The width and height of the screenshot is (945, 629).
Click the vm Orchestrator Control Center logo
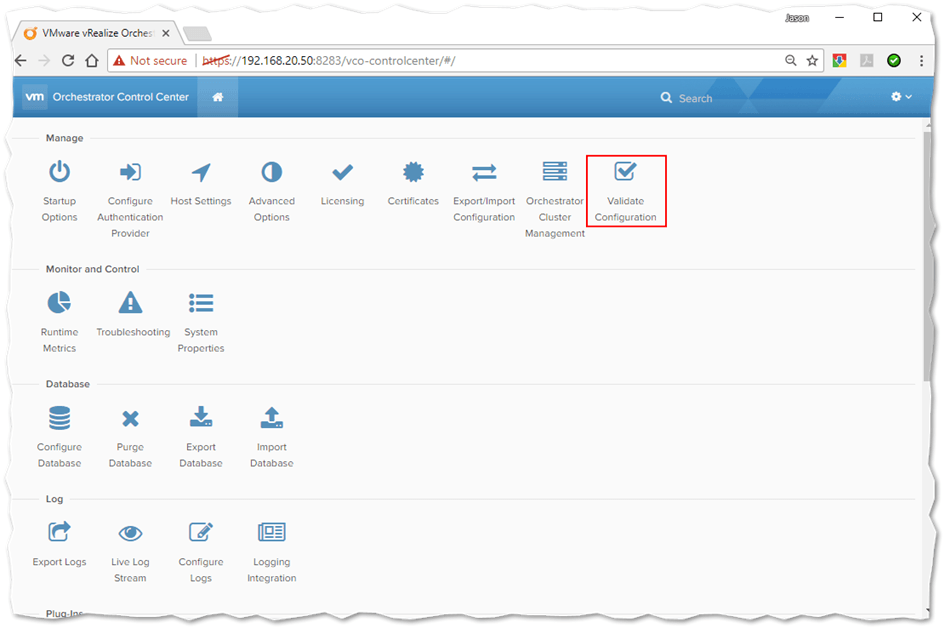(106, 97)
